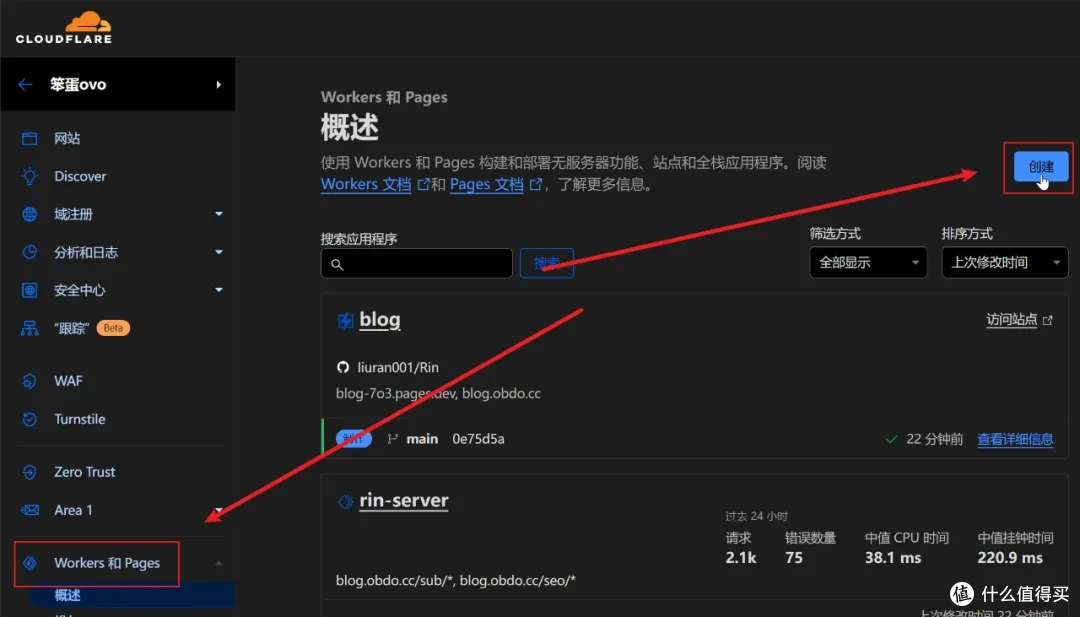The image size is (1080, 617).
Task: Open 网站 in the sidebar
Action: [67, 138]
